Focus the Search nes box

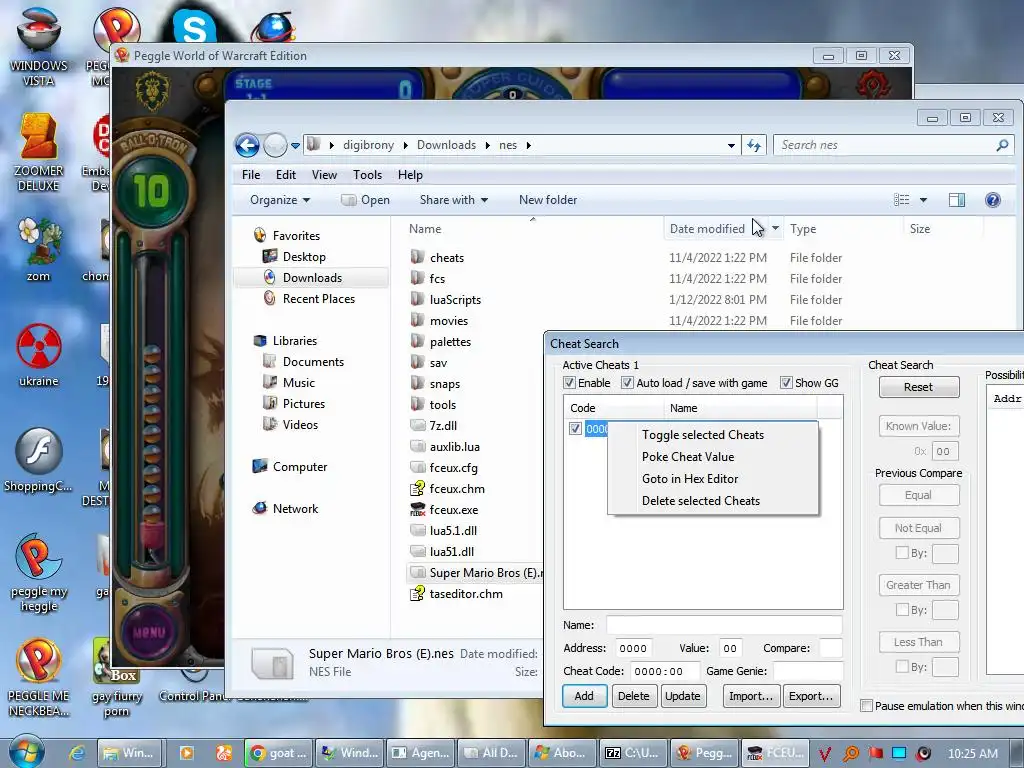885,145
